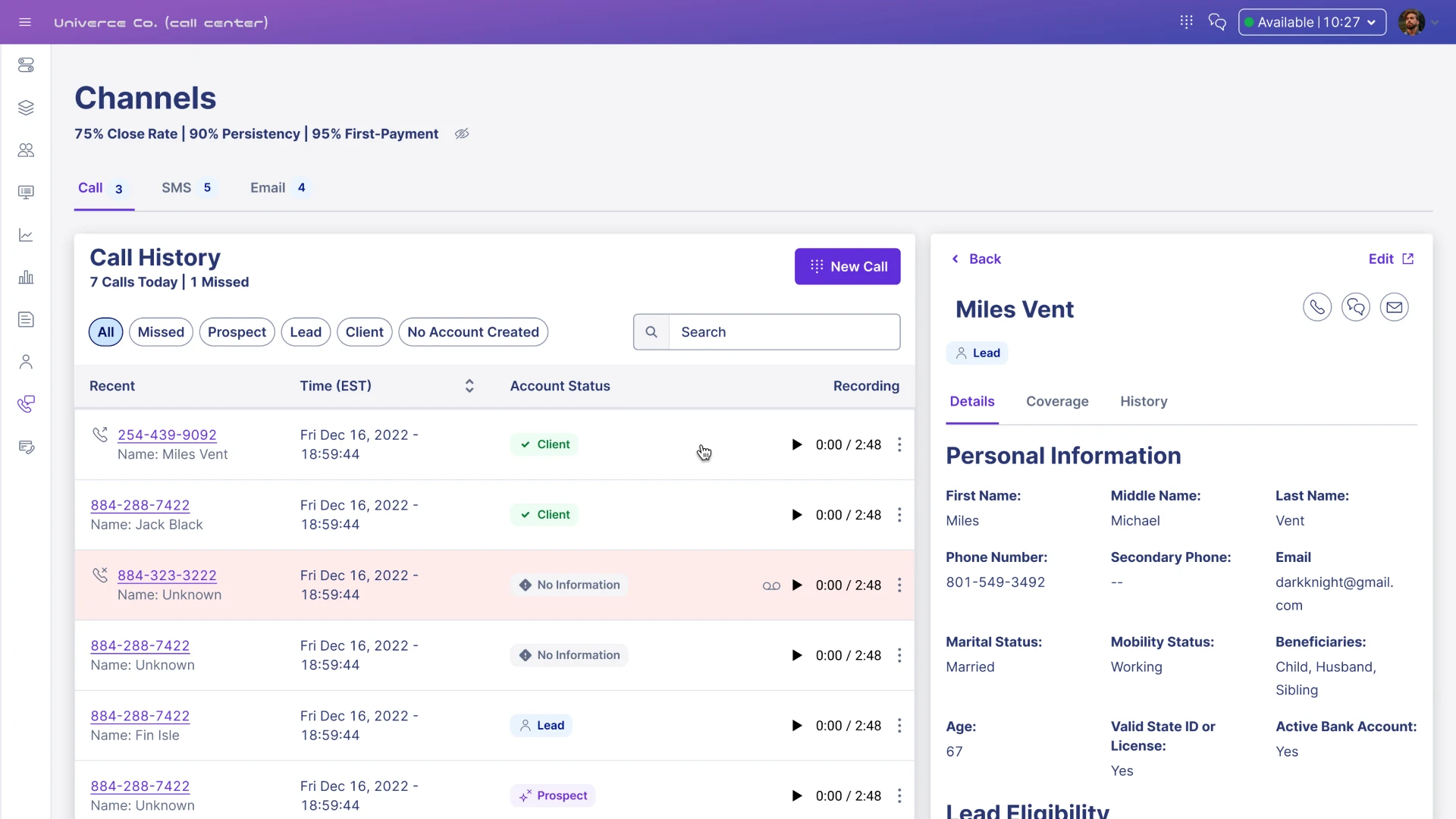This screenshot has width=1456, height=819.
Task: Open the hamburger menu icon
Action: point(25,22)
